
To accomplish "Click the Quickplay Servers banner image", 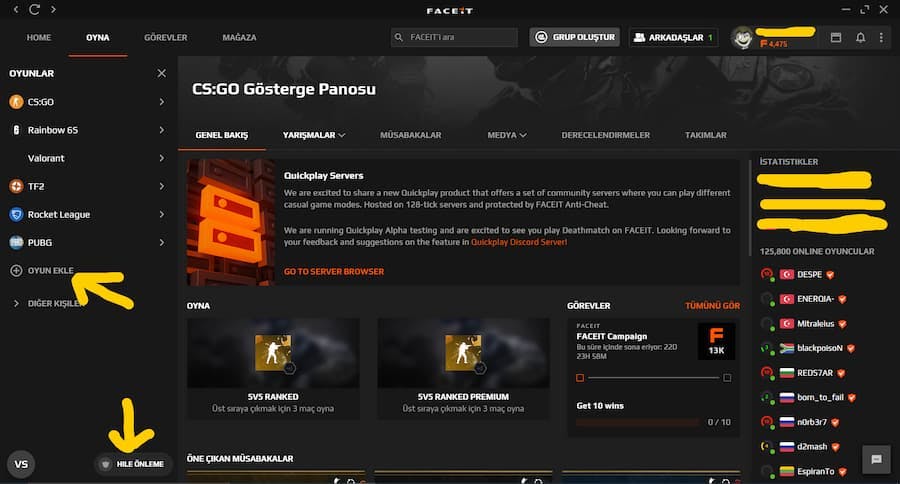I will click(x=230, y=222).
